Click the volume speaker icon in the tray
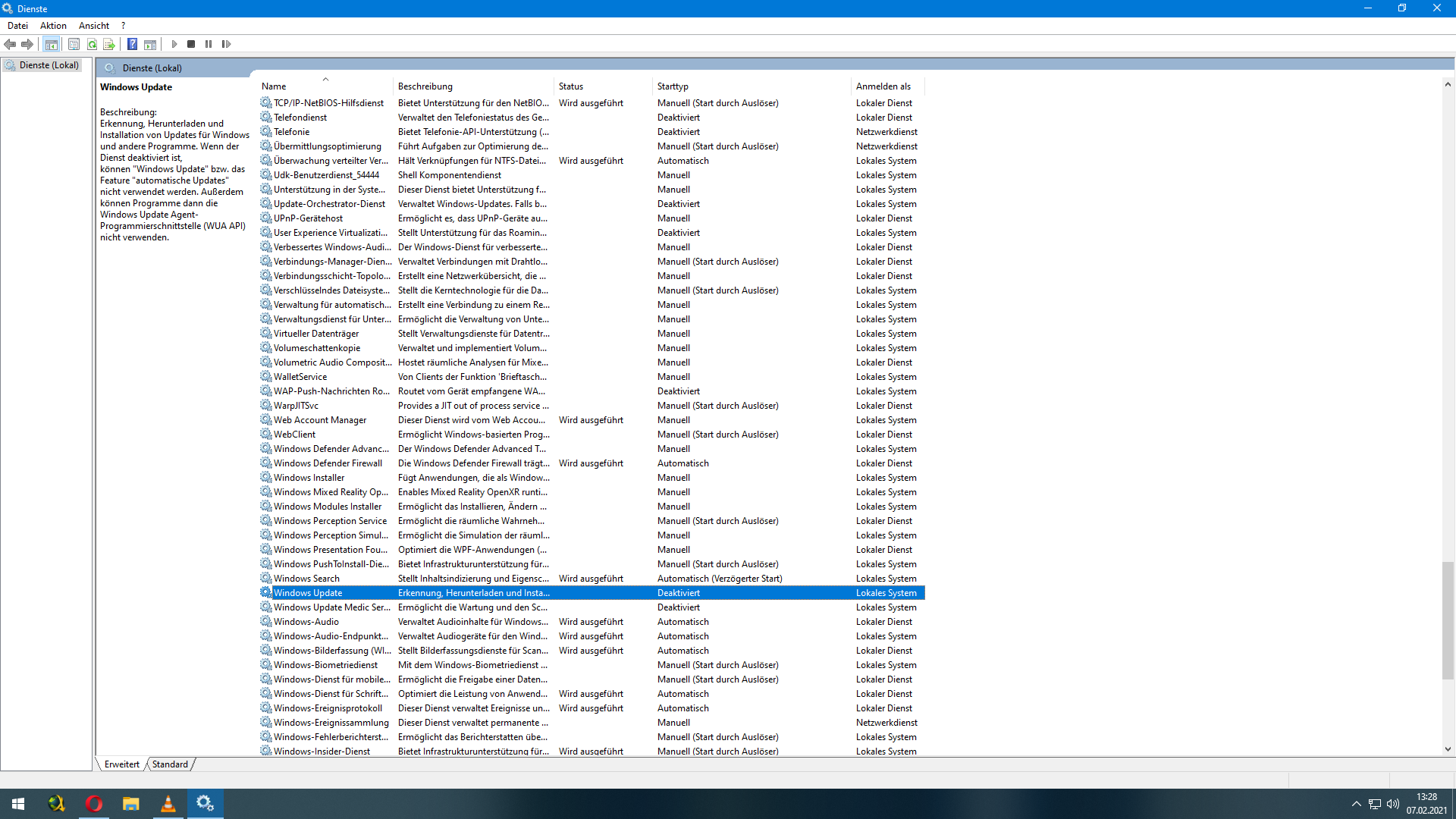 [1393, 804]
